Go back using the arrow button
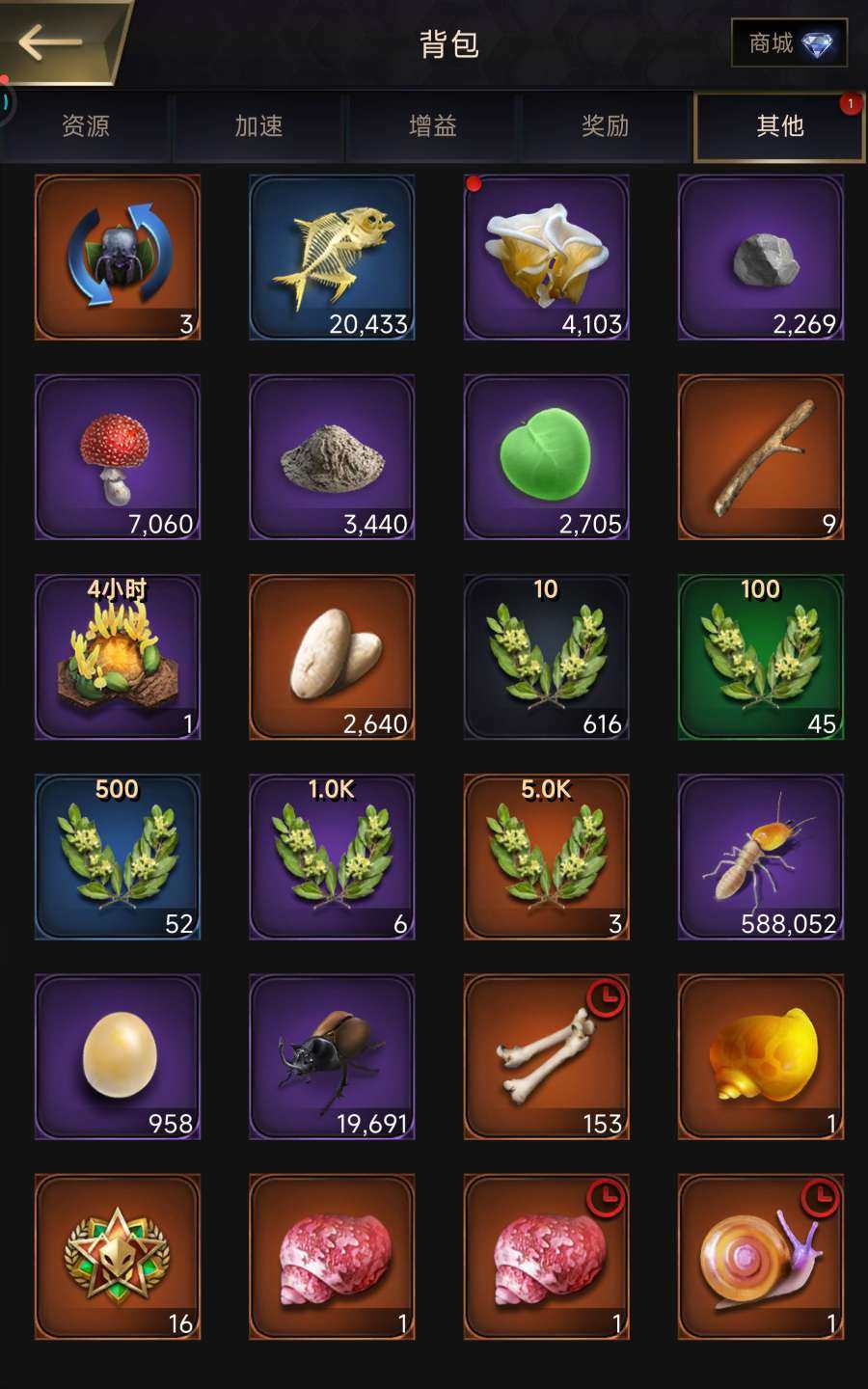Viewport: 868px width, 1389px height. 58,41
